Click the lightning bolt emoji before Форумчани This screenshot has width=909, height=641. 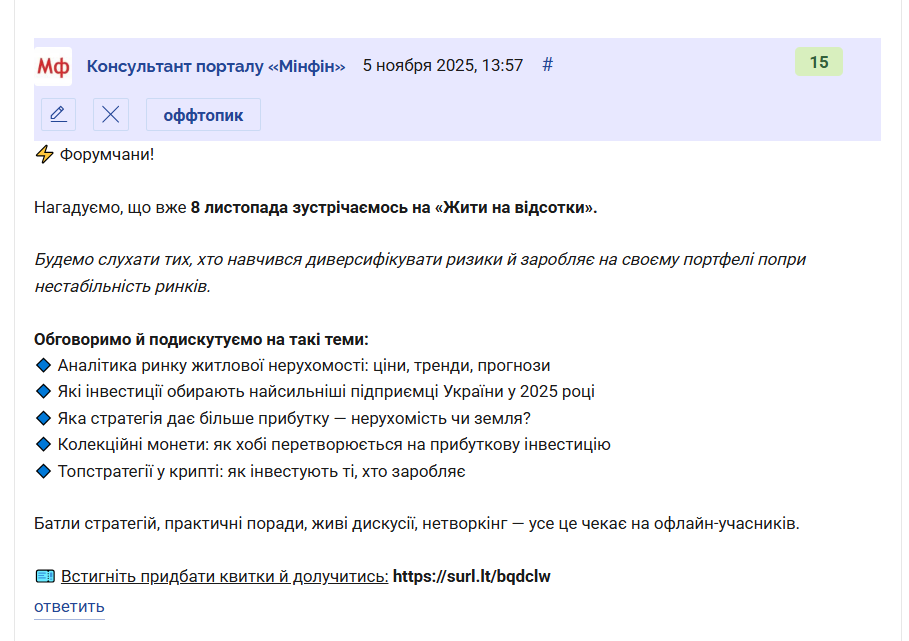coord(44,155)
